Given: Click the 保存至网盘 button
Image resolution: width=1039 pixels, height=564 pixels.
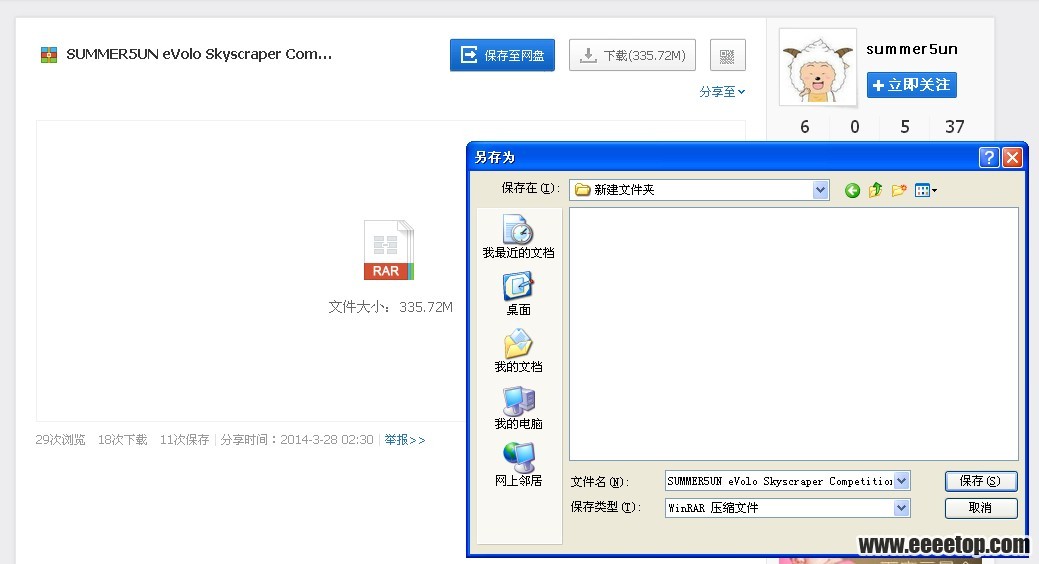Looking at the screenshot, I should click(502, 55).
